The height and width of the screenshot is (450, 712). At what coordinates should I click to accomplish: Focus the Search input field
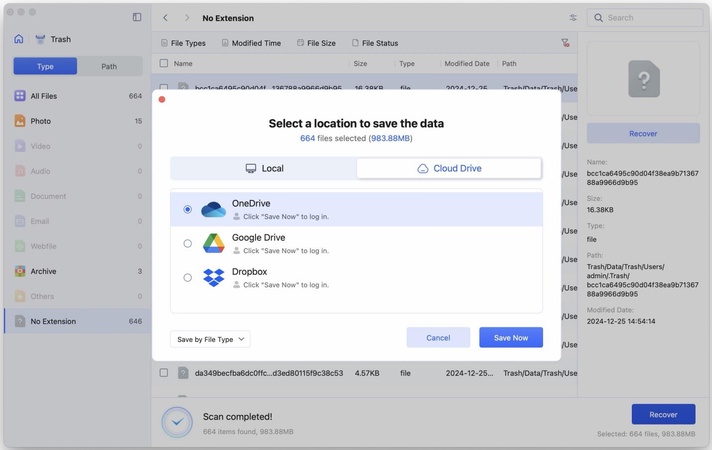[x=645, y=18]
